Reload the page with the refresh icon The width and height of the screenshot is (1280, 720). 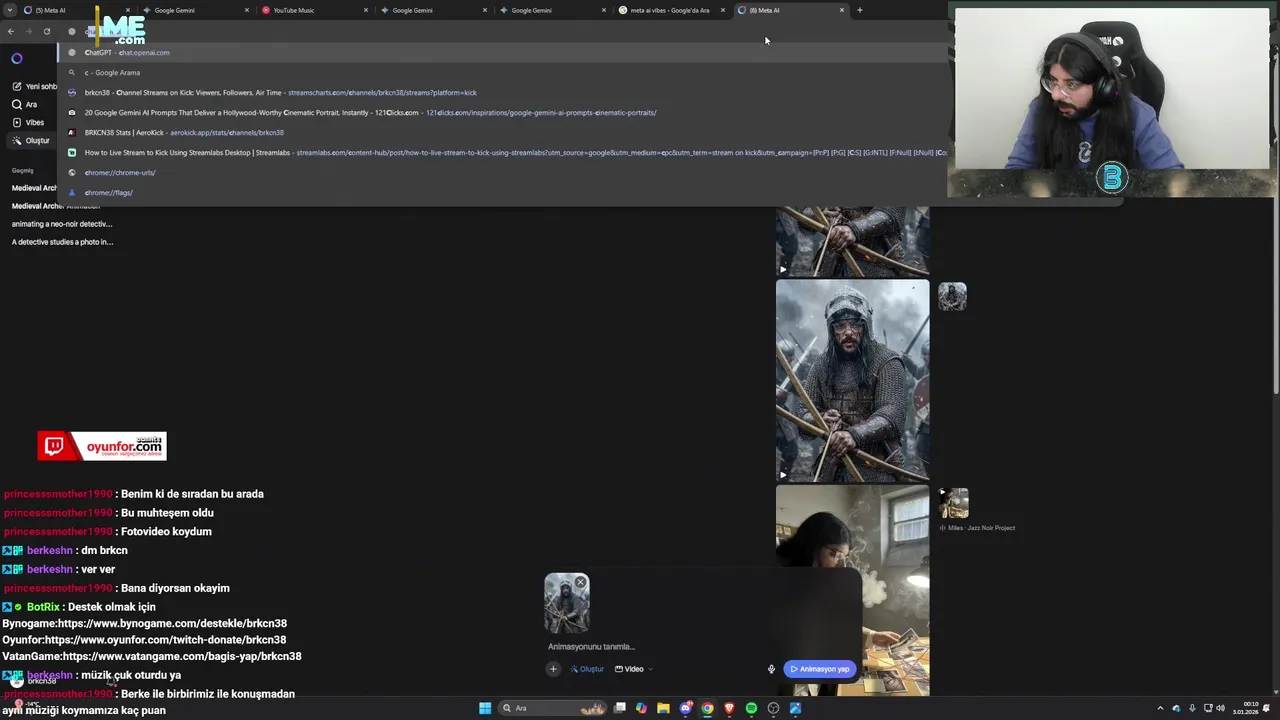pyautogui.click(x=46, y=31)
